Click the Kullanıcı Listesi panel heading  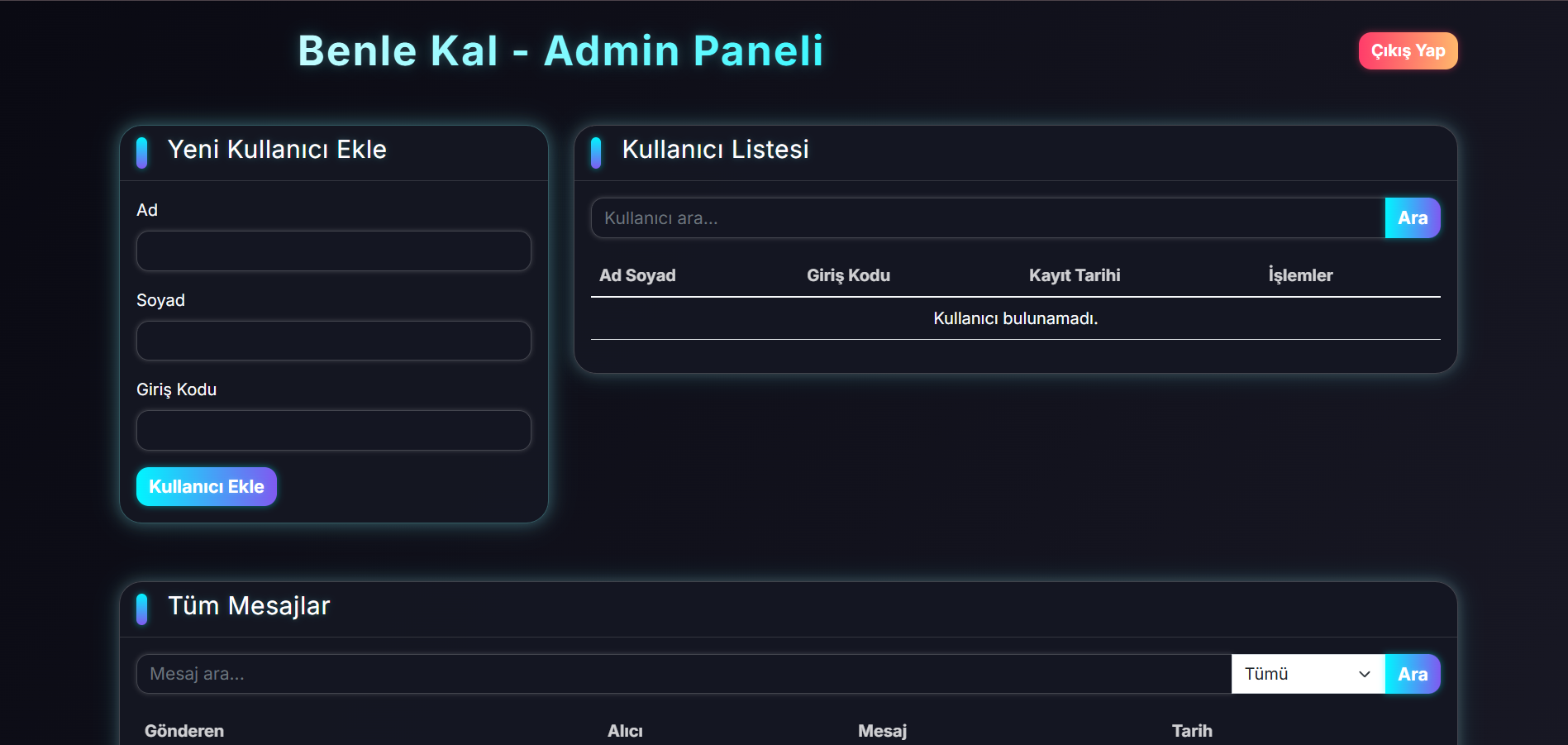coord(715,150)
